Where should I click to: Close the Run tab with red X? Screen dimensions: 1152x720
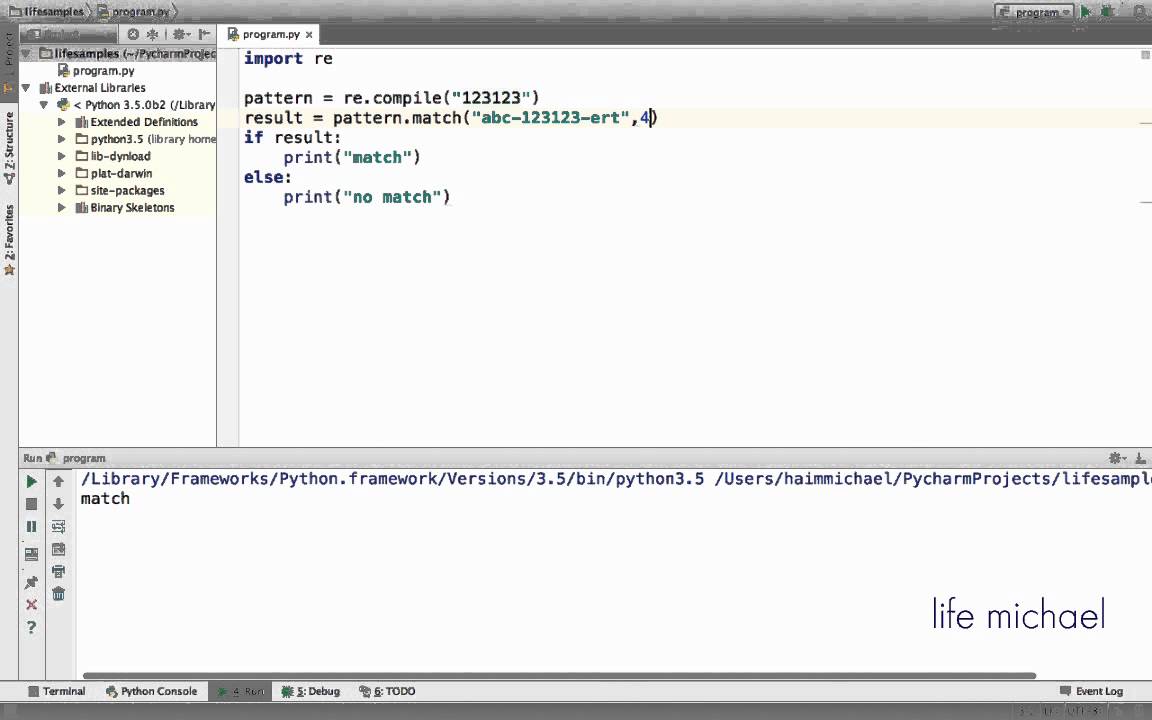[x=31, y=605]
